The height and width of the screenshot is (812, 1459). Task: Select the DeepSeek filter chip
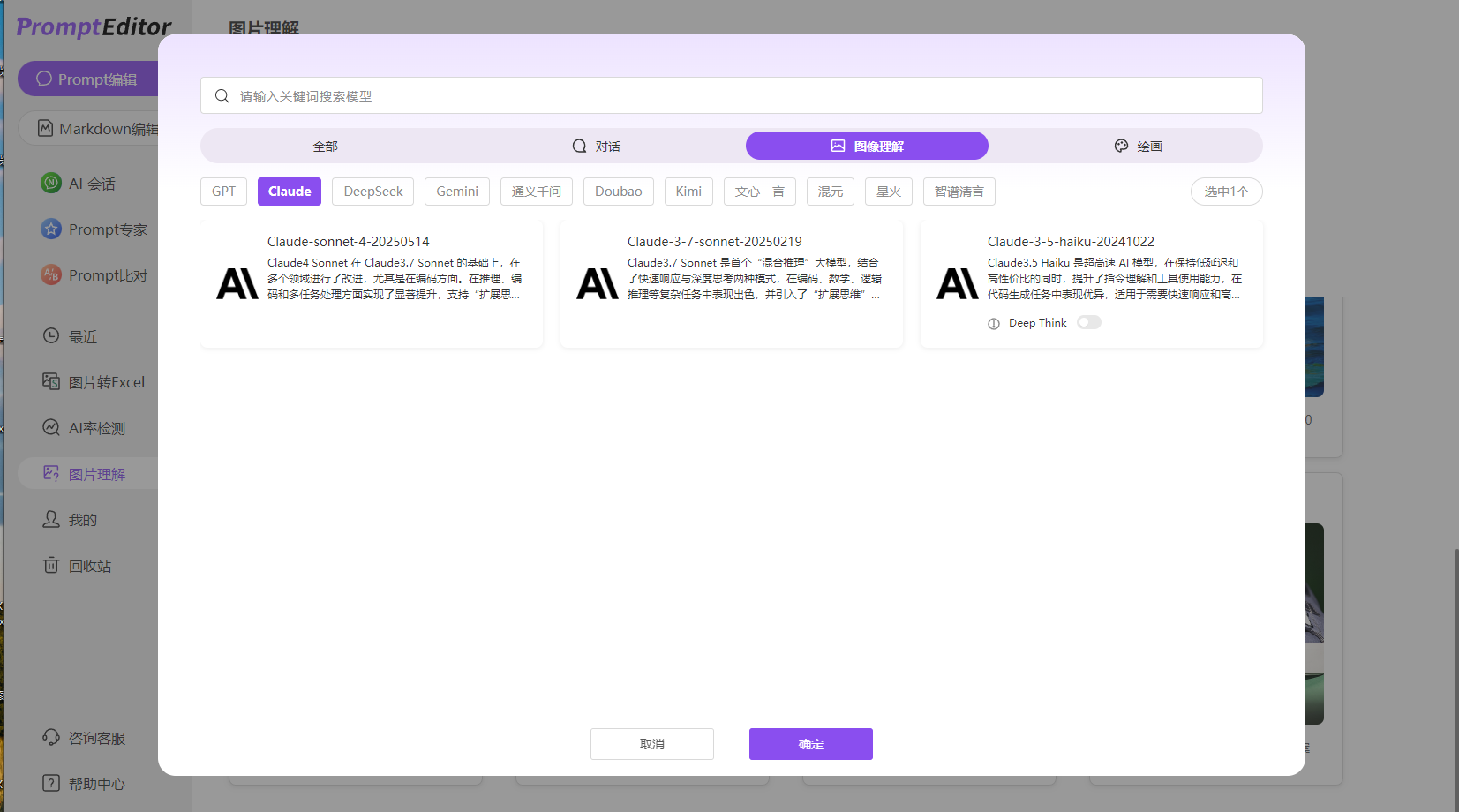[x=372, y=191]
